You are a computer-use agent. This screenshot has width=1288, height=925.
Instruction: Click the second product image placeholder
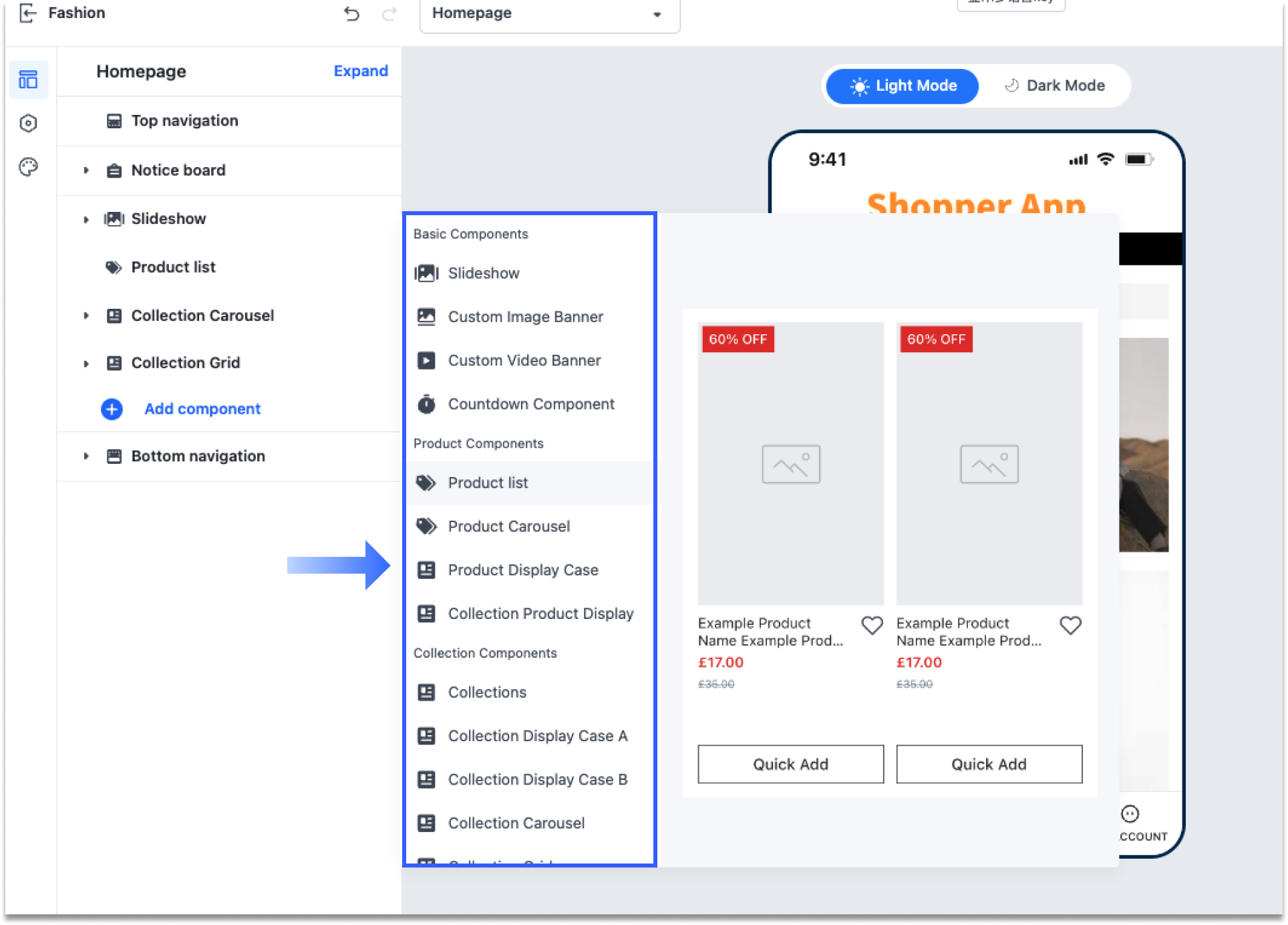click(989, 464)
